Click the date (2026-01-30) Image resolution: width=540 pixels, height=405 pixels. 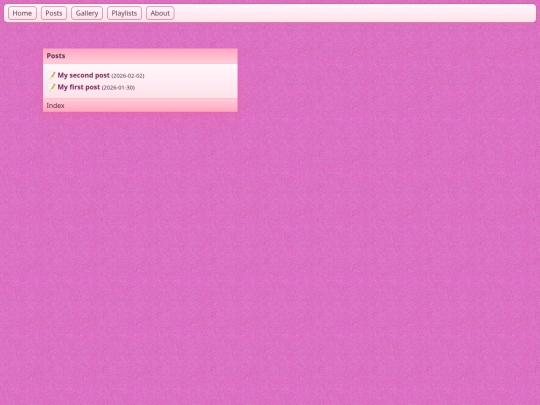coord(118,88)
